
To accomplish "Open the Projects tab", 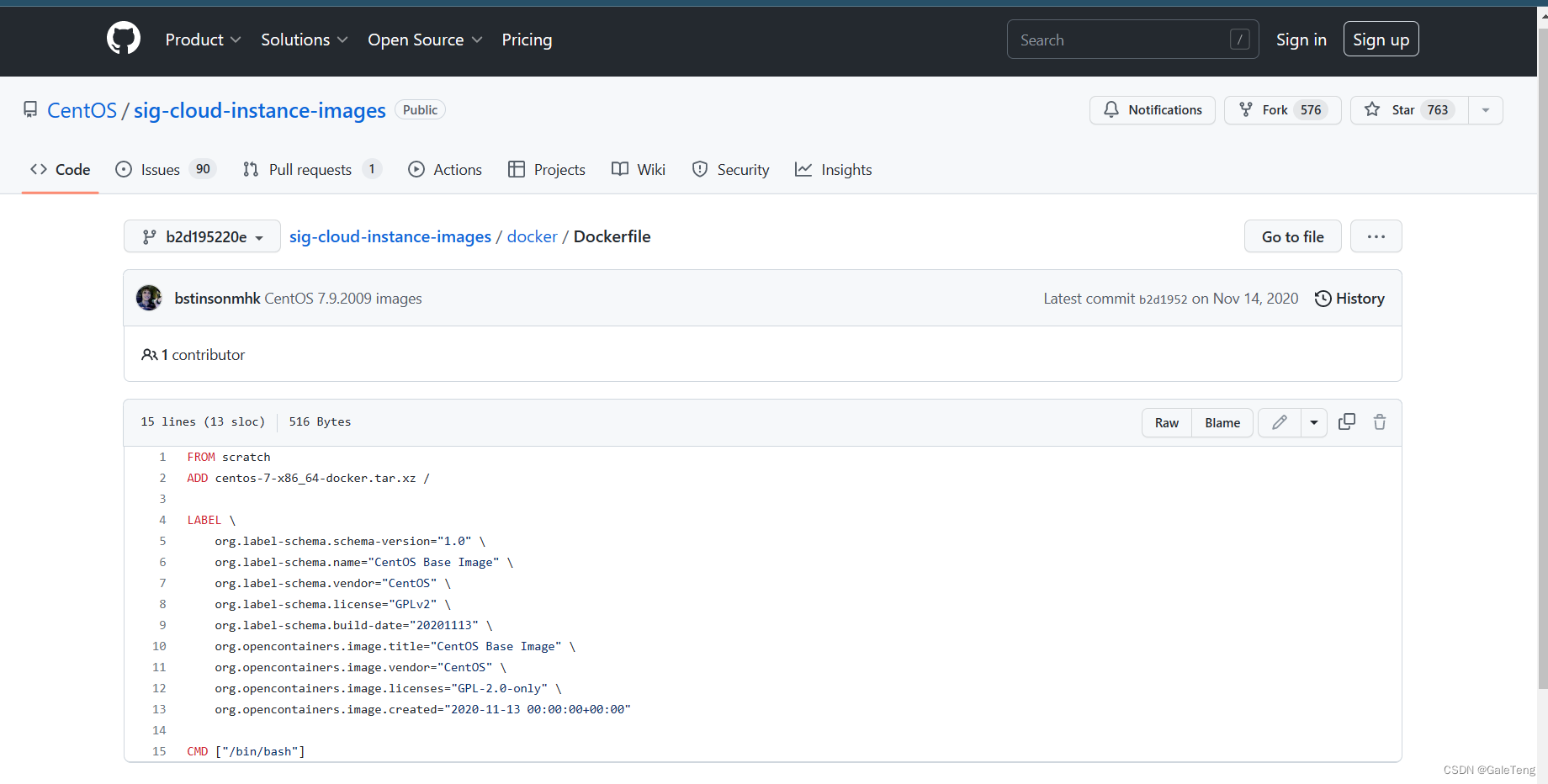I will point(547,169).
